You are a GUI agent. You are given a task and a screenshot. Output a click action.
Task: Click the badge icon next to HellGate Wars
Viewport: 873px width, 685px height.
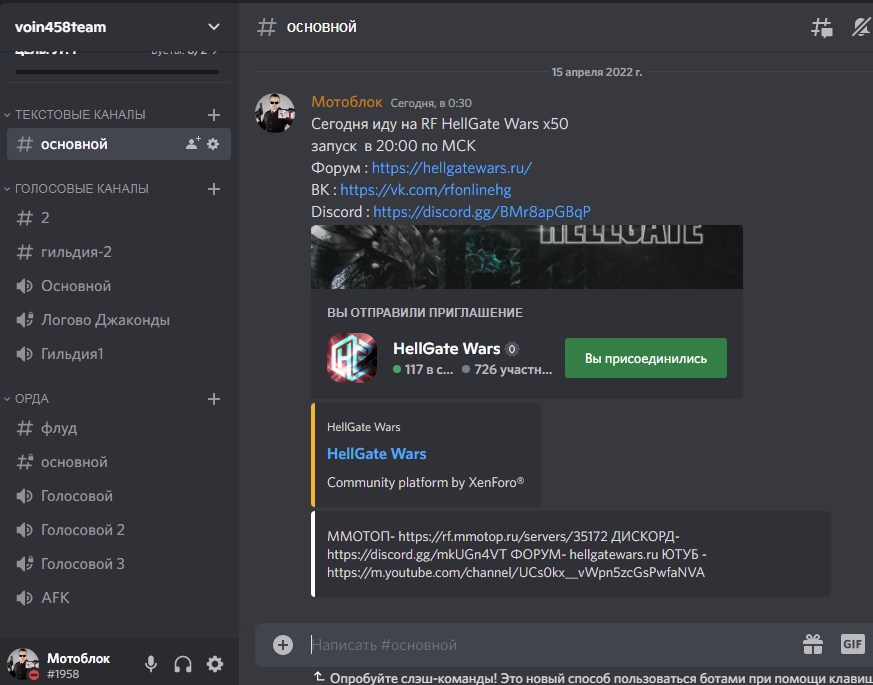point(512,349)
